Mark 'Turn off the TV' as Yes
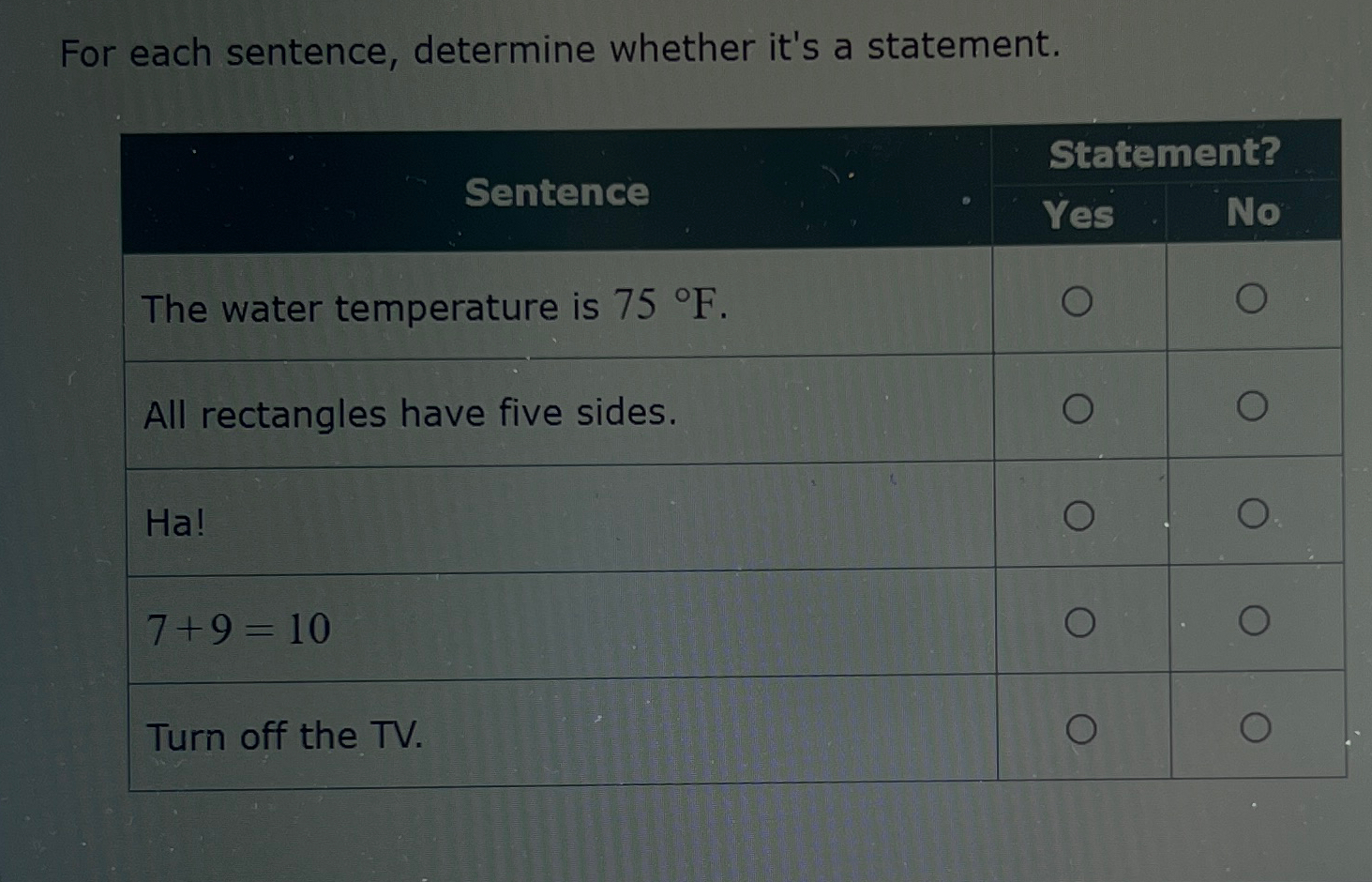The width and height of the screenshot is (1372, 882). pos(1078,728)
